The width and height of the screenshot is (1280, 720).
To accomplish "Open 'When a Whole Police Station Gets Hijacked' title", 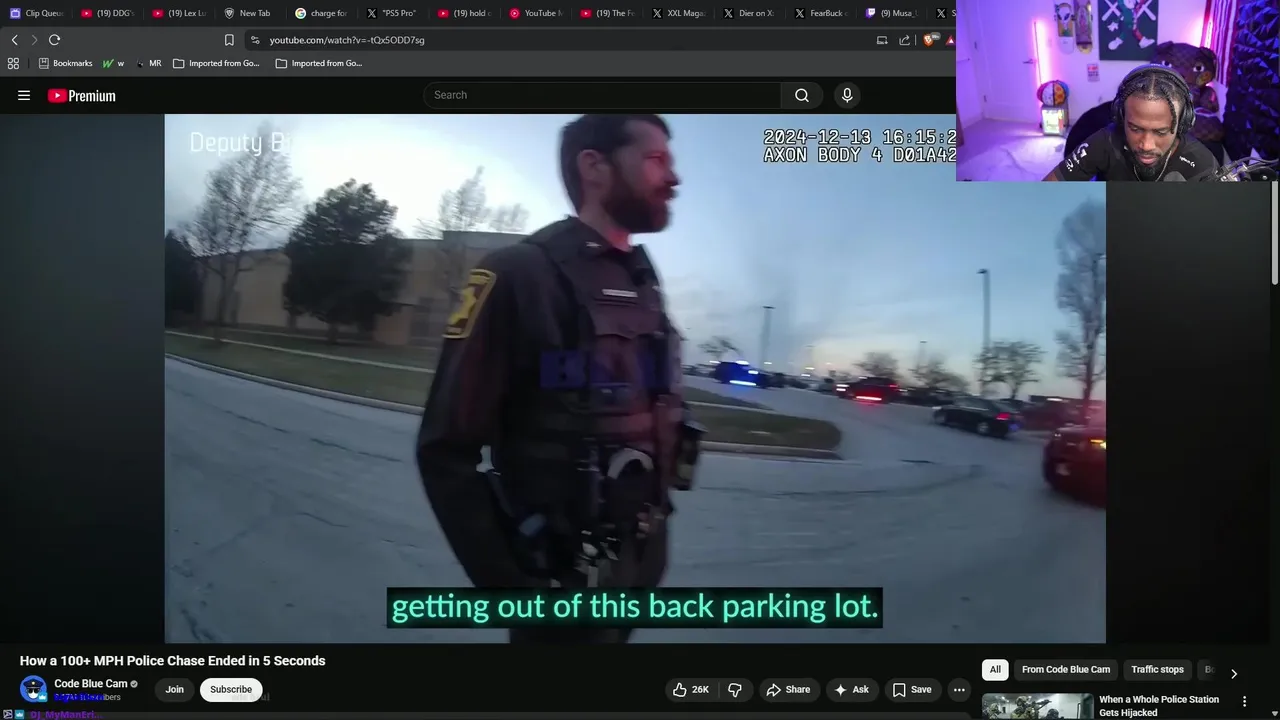I will pyautogui.click(x=1159, y=706).
